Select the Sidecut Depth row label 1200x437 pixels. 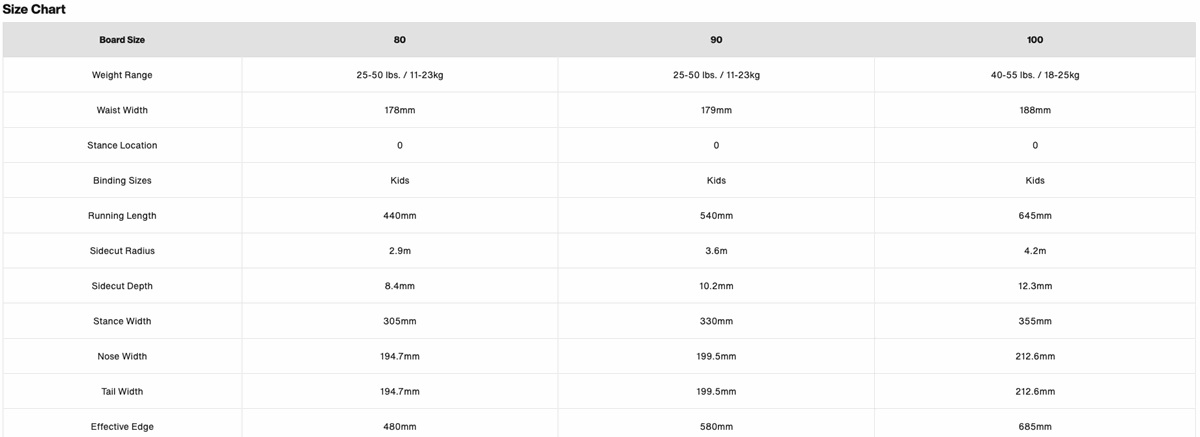pos(122,286)
